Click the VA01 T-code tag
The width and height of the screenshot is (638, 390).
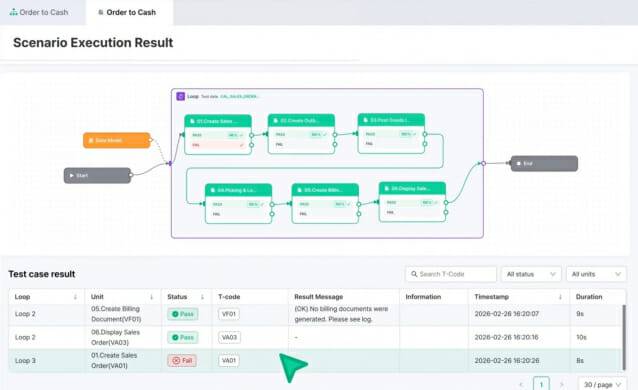229,360
